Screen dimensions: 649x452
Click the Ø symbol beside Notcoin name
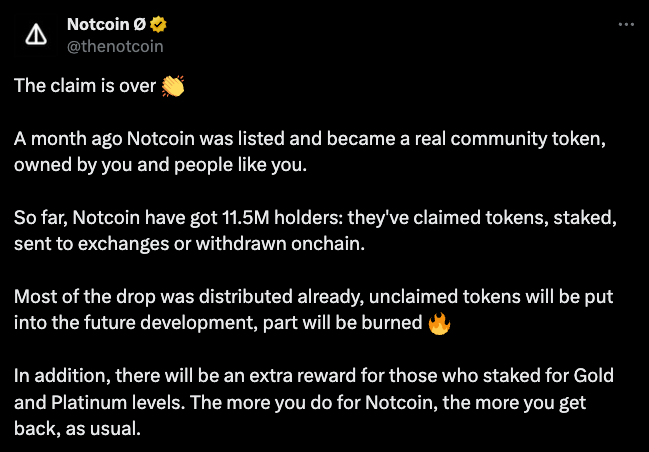click(139, 24)
